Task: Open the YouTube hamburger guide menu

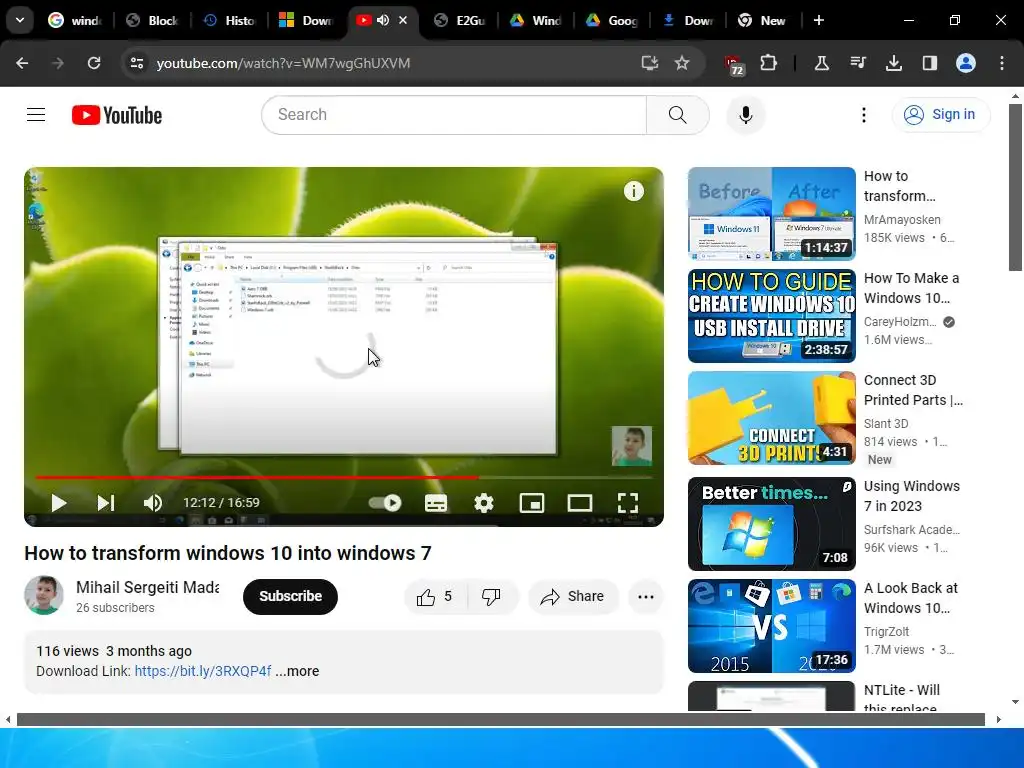Action: tap(36, 115)
